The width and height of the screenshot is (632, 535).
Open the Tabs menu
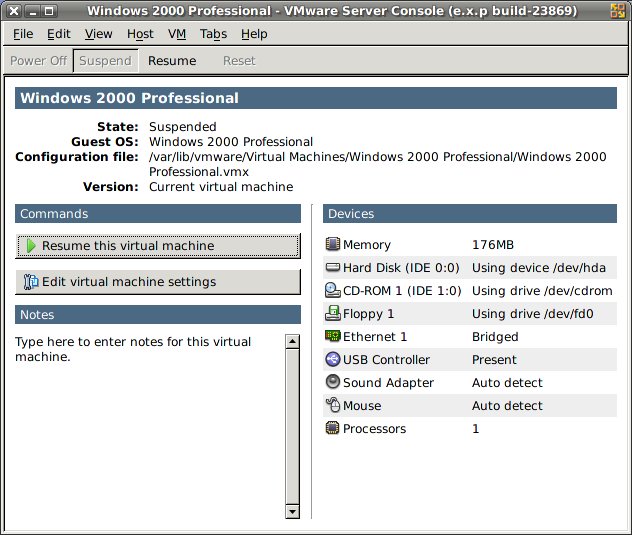pos(213,34)
